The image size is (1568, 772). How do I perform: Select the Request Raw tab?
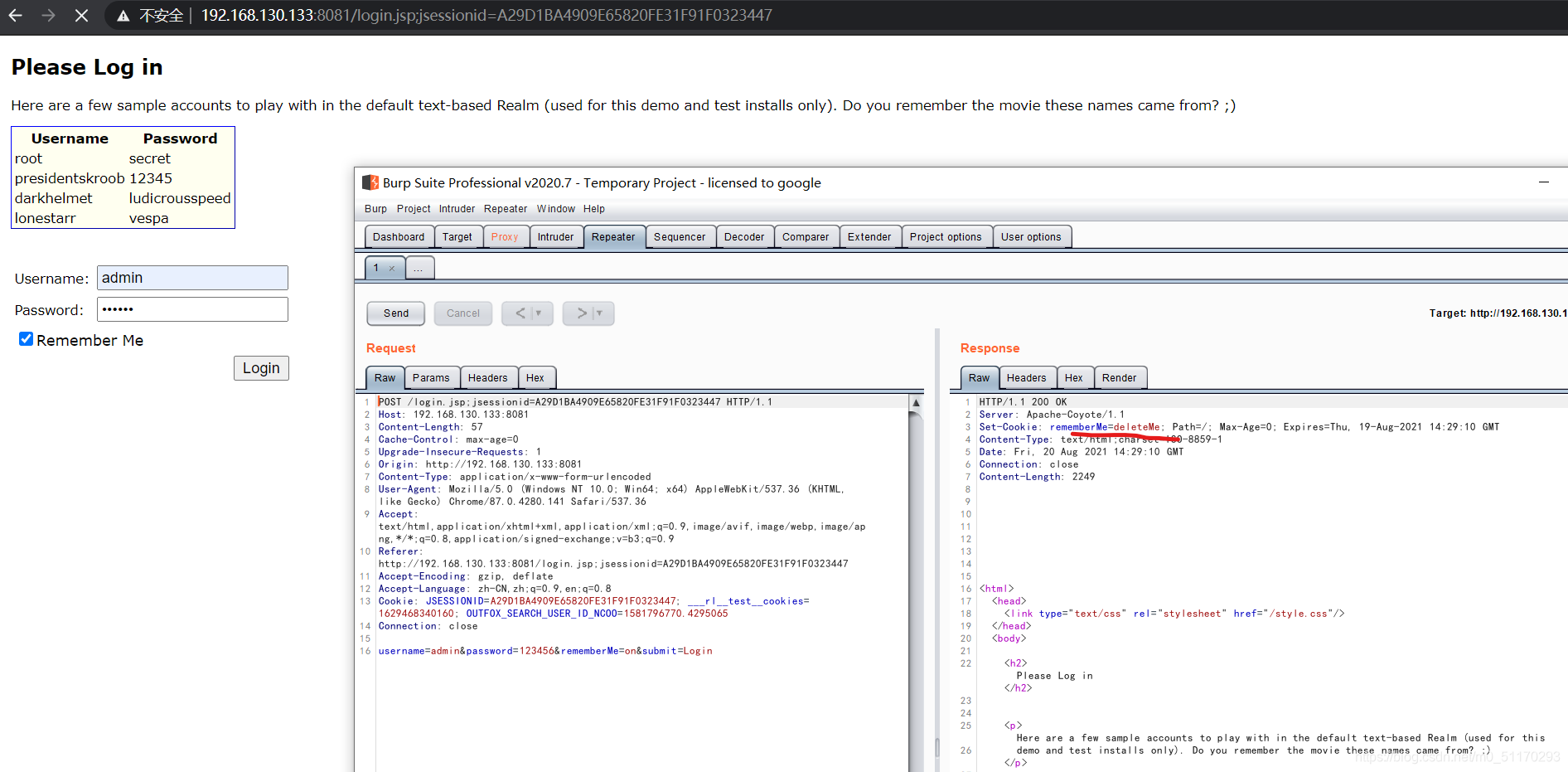point(385,378)
